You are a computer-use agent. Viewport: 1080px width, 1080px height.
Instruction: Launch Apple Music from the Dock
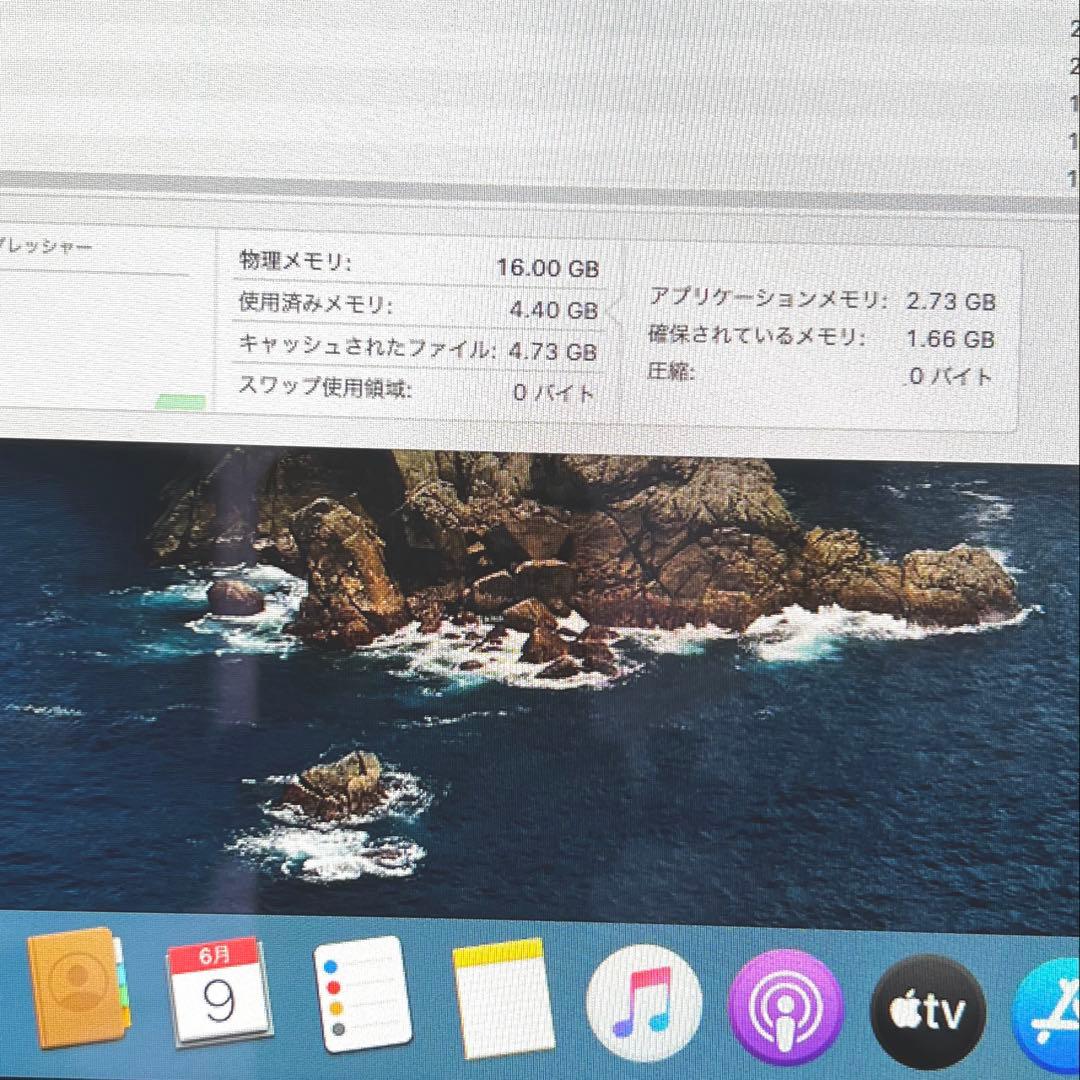[645, 1005]
